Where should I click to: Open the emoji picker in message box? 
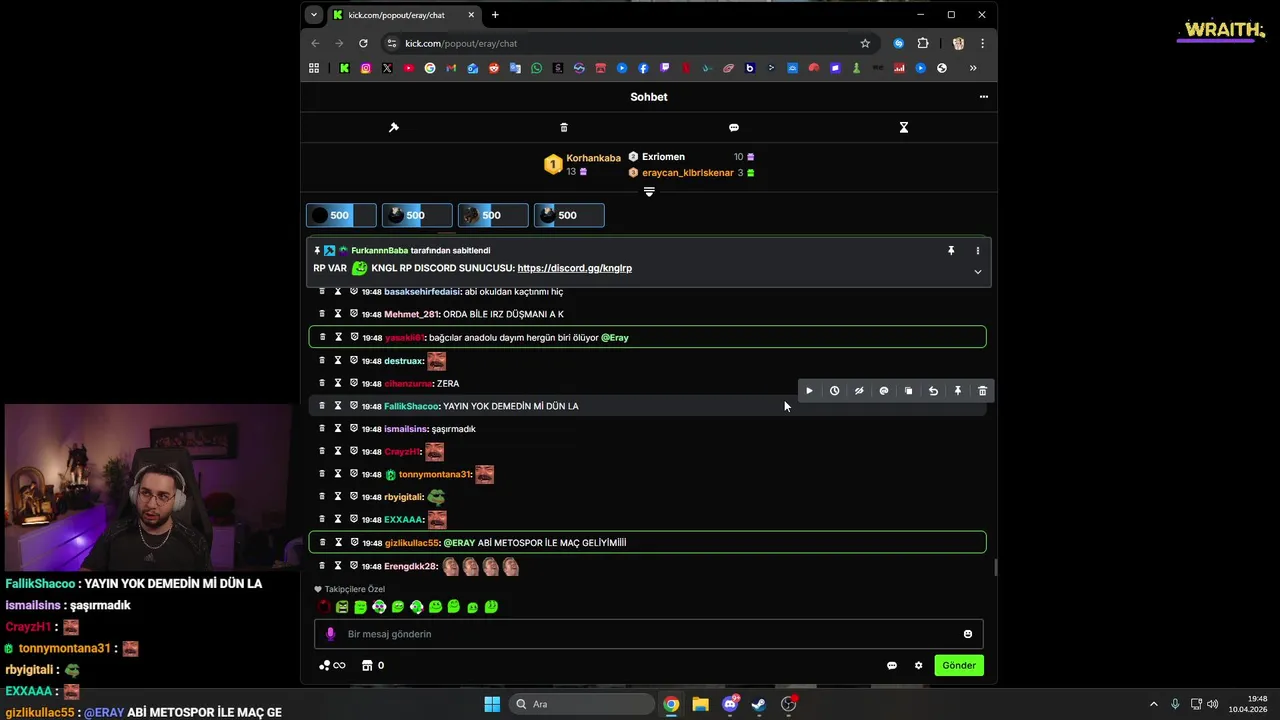tap(968, 634)
